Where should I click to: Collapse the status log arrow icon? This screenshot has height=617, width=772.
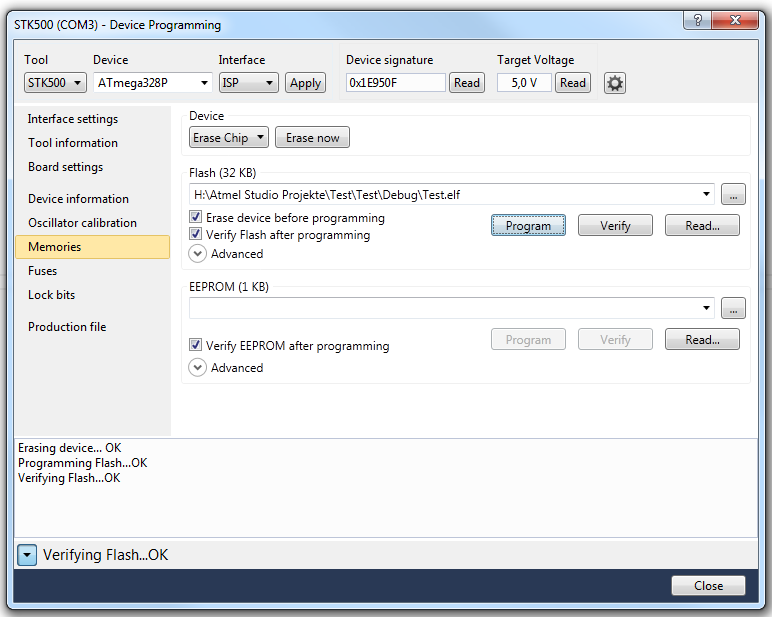27,555
